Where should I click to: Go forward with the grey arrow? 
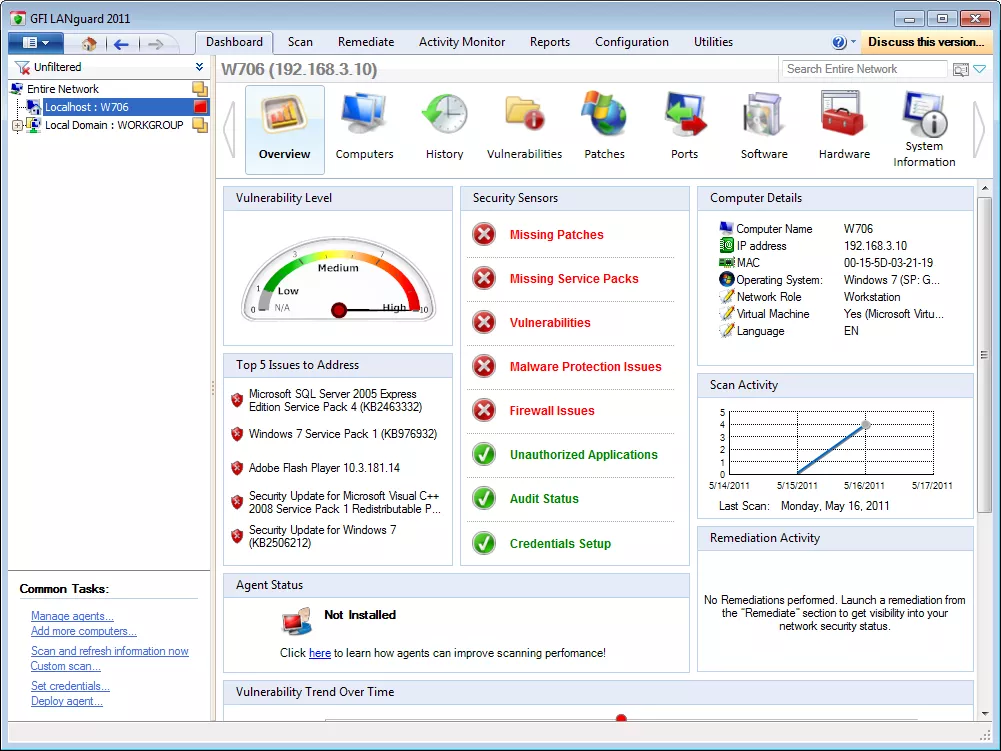click(155, 43)
